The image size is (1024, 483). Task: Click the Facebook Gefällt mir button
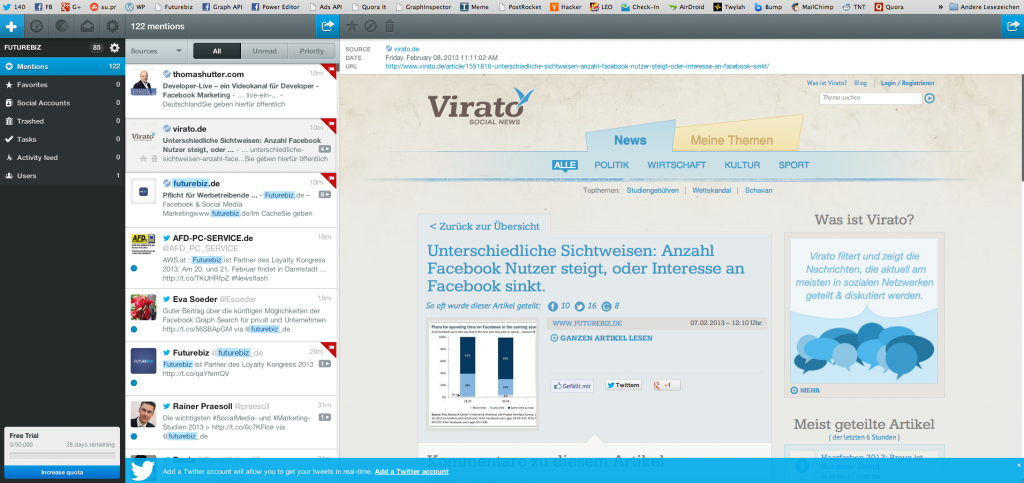click(x=572, y=386)
